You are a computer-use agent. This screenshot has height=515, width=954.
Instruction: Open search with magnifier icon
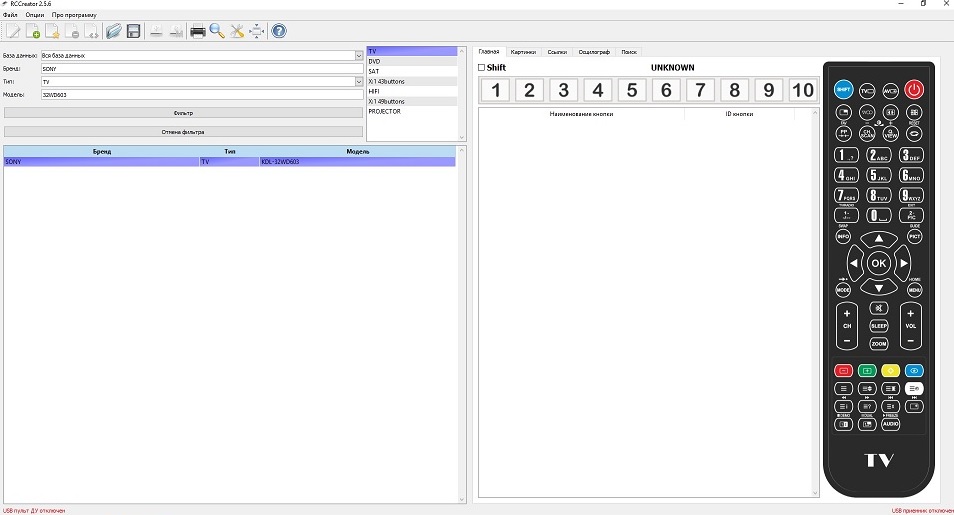click(x=217, y=31)
